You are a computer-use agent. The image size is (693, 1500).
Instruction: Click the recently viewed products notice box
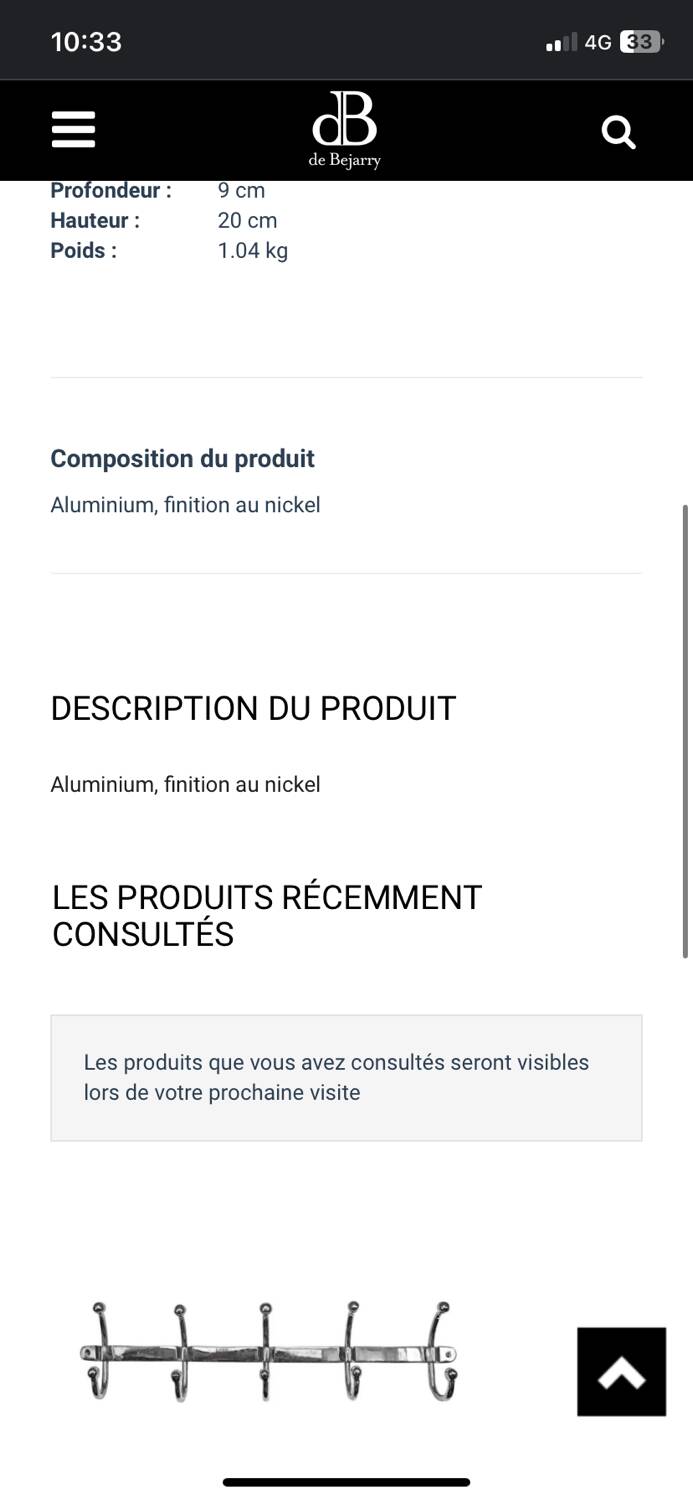pos(346,1077)
